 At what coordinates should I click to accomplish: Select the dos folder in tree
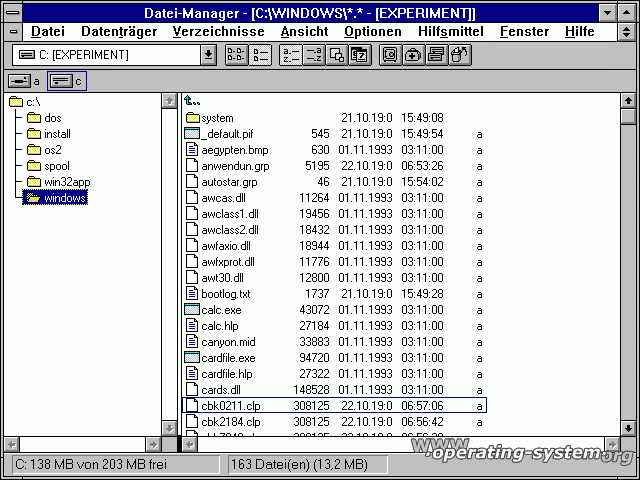point(44,118)
